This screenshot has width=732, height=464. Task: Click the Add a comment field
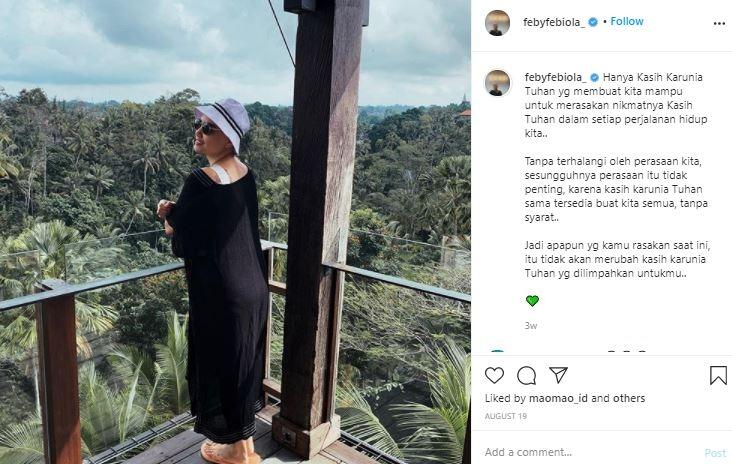590,452
